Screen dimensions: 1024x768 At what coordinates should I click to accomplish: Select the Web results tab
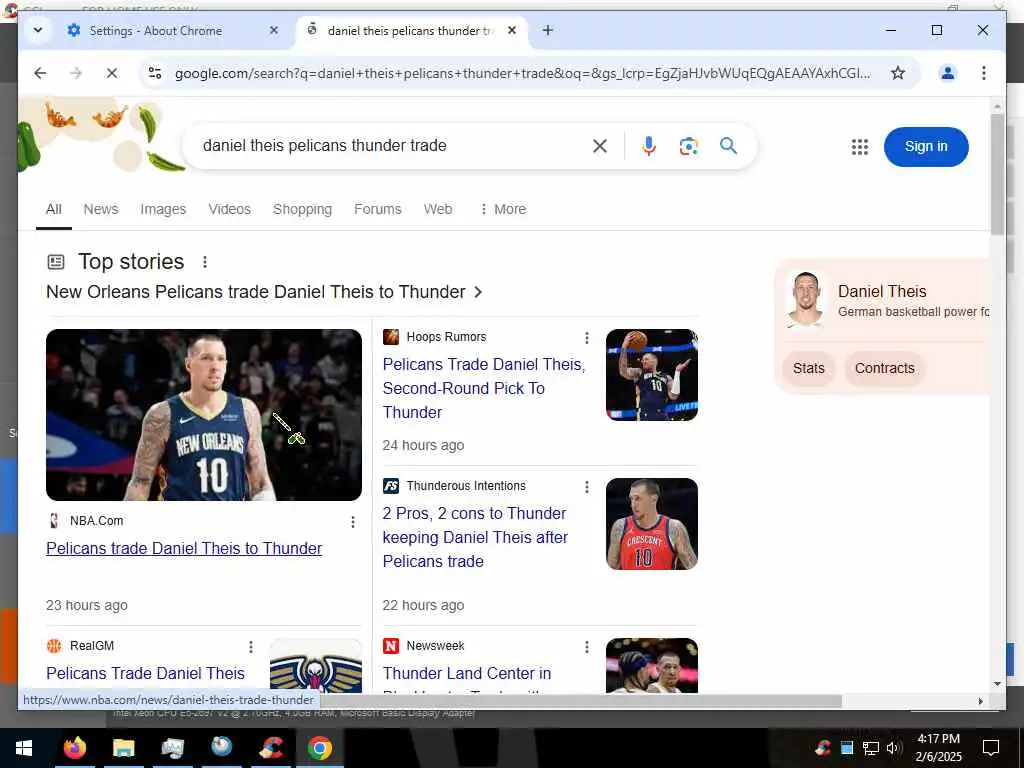pos(438,209)
